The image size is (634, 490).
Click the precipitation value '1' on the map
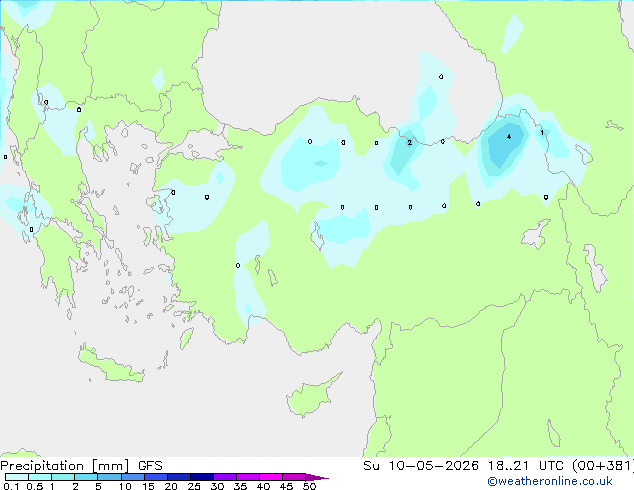542,132
